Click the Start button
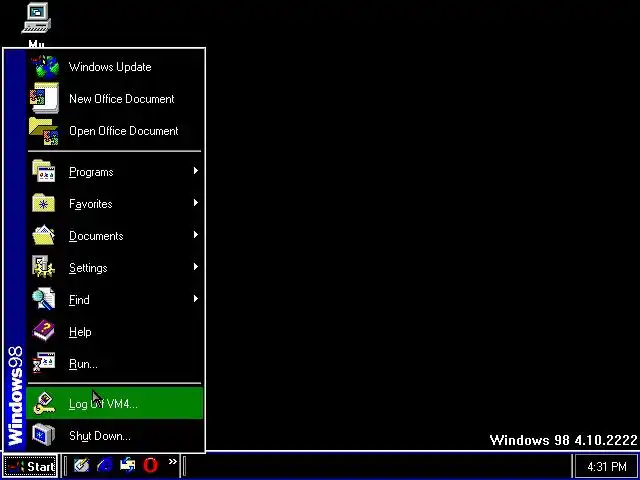 coord(31,466)
